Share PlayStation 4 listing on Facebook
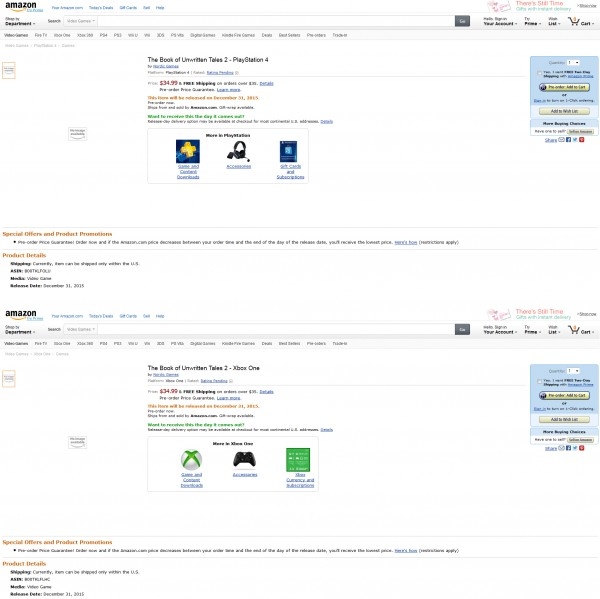The image size is (600, 599). point(568,140)
